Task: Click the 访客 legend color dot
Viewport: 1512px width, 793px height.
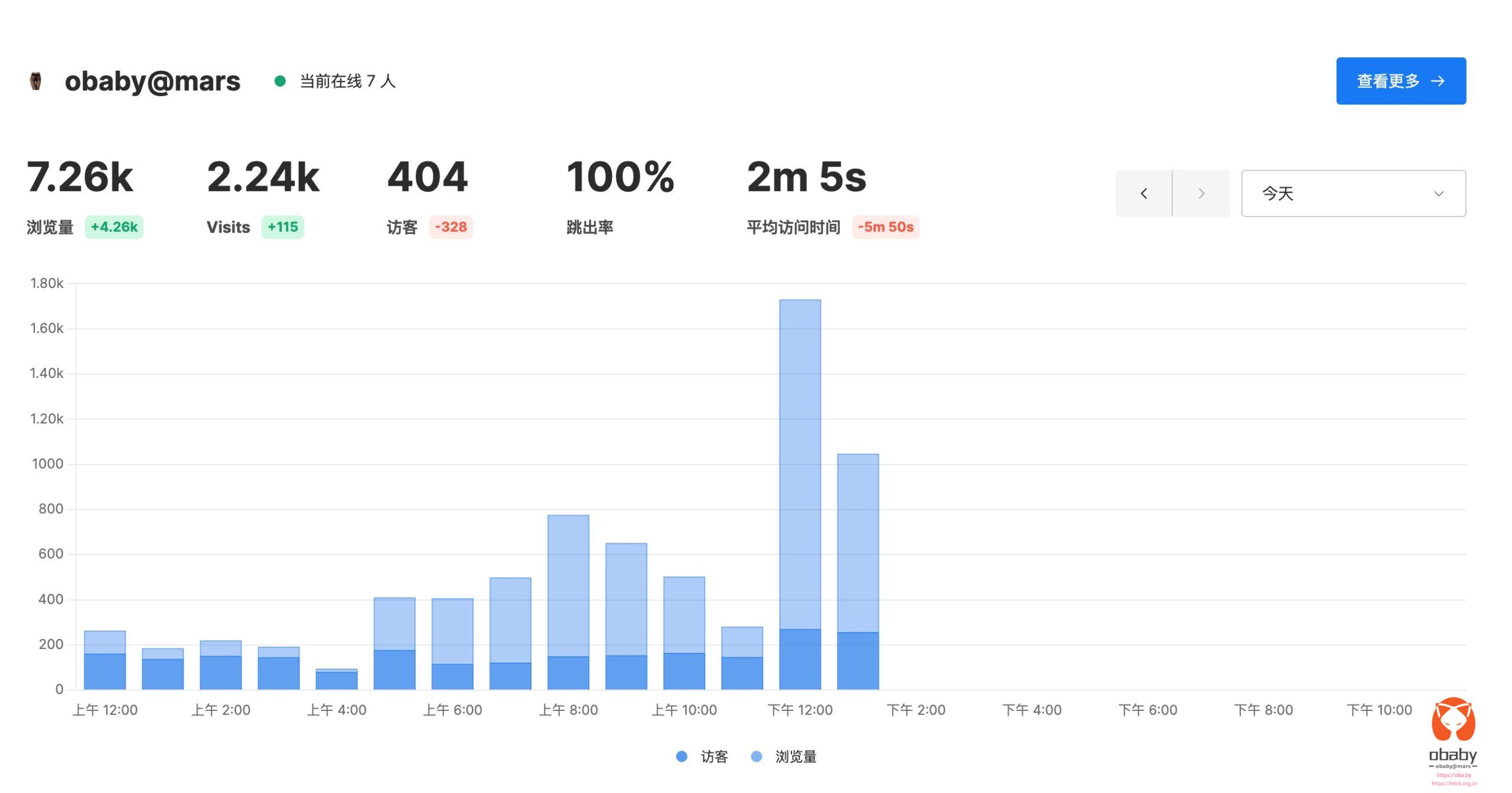Action: pyautogui.click(x=682, y=756)
